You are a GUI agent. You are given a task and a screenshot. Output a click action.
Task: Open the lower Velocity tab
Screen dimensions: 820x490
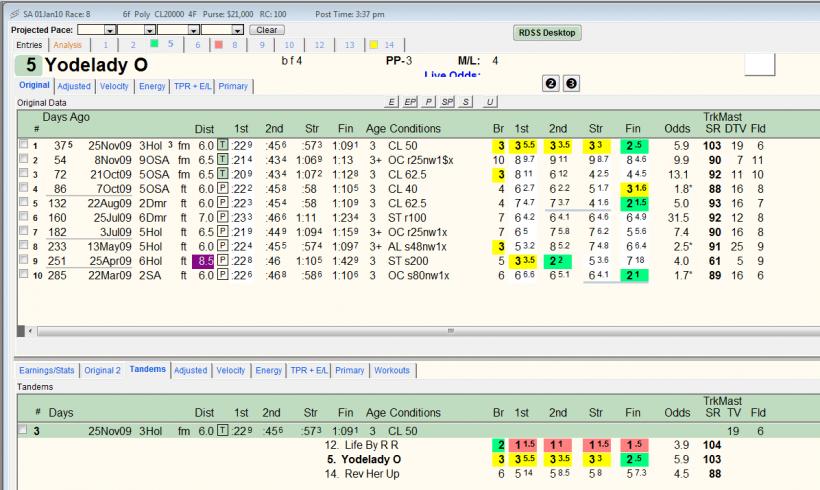tap(231, 370)
